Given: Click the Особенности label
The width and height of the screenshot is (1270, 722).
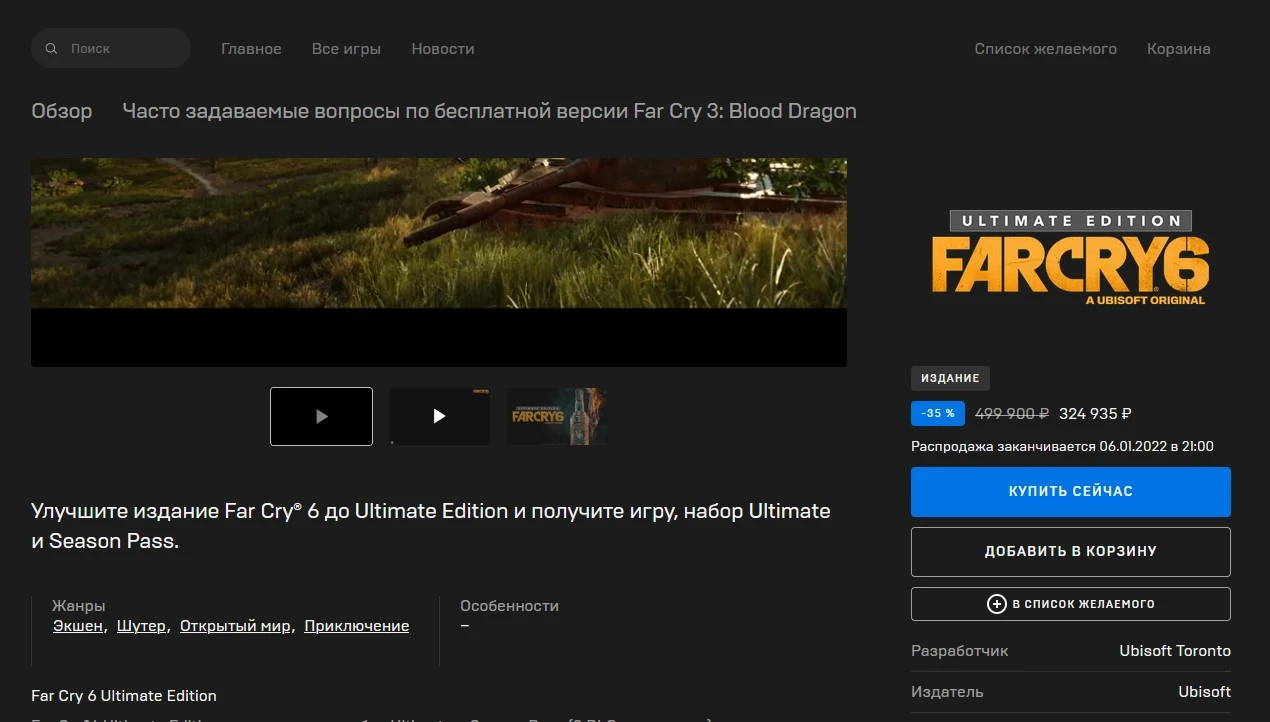Looking at the screenshot, I should [509, 606].
